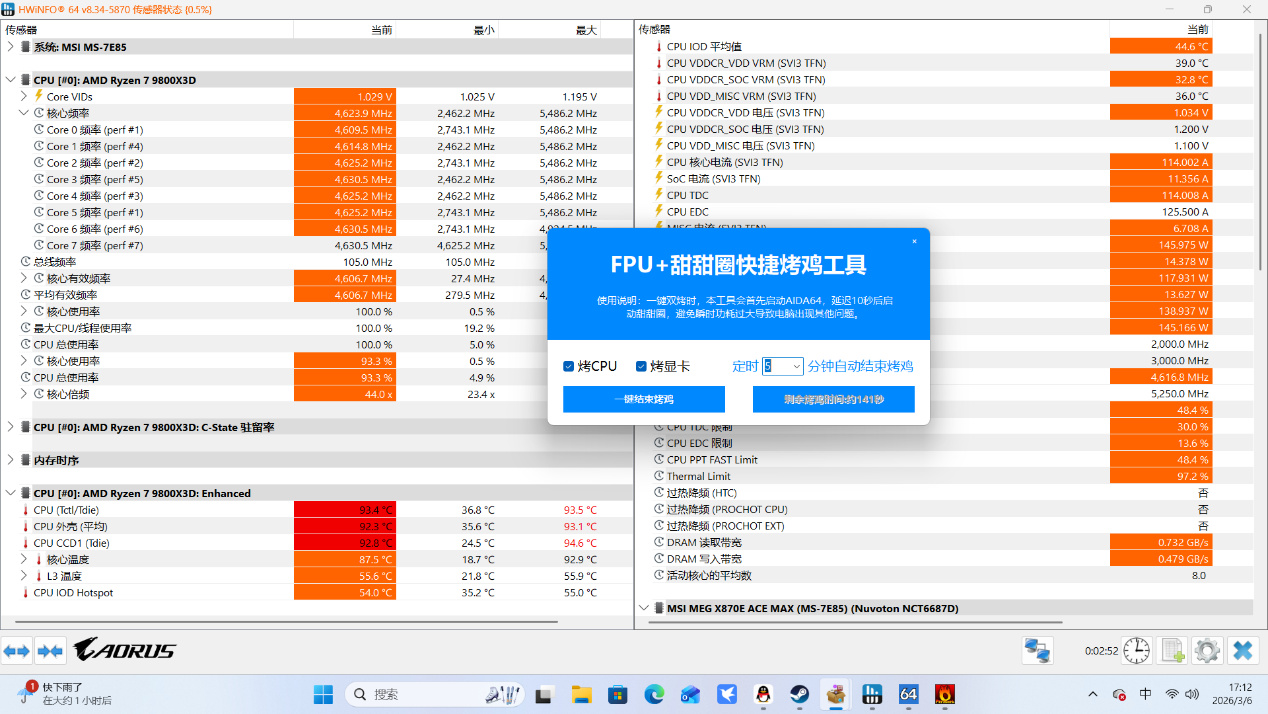The height and width of the screenshot is (714, 1268).
Task: Open the remote network monitors icon
Action: pyautogui.click(x=1037, y=651)
